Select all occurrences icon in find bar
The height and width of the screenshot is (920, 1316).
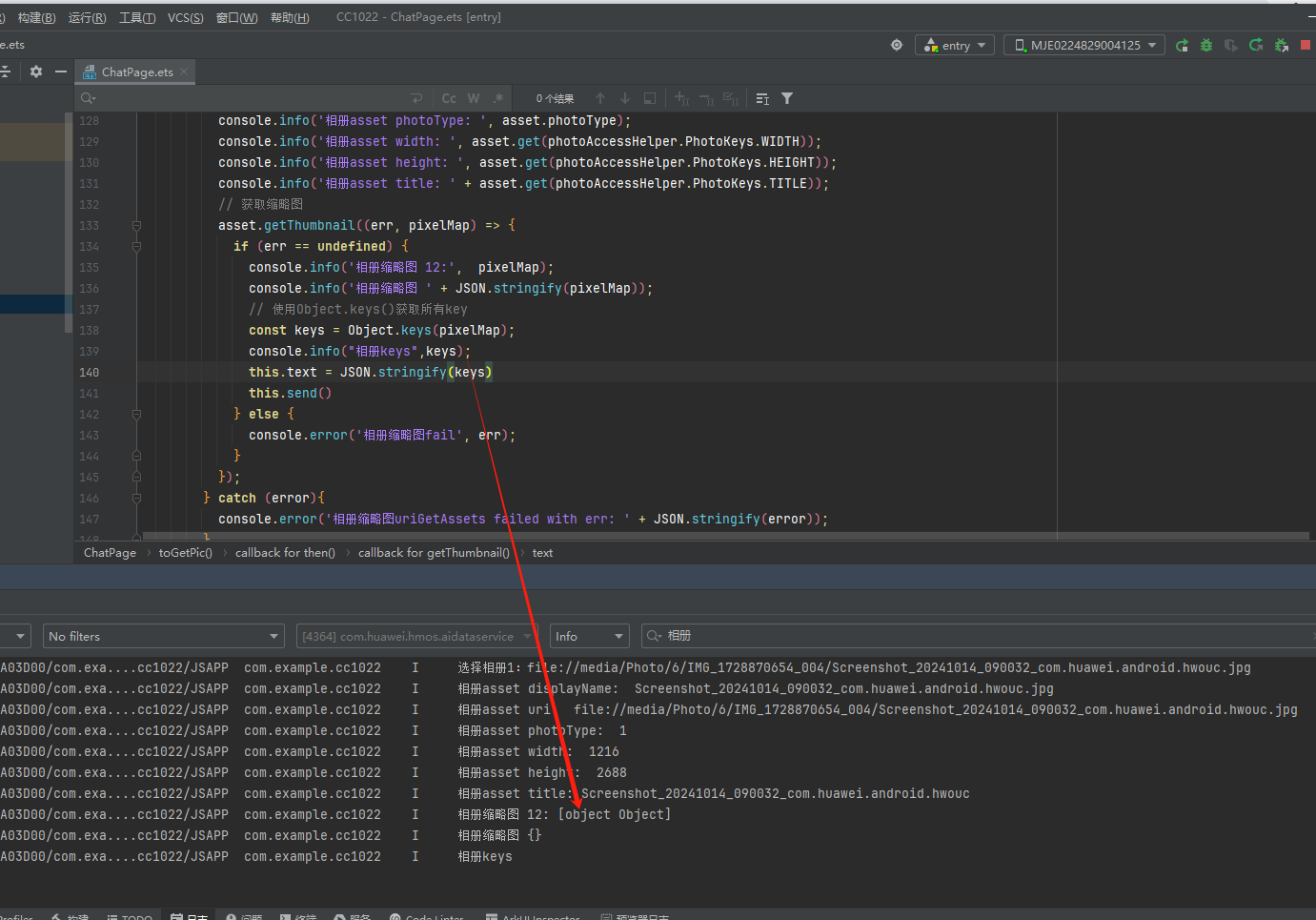pyautogui.click(x=731, y=98)
